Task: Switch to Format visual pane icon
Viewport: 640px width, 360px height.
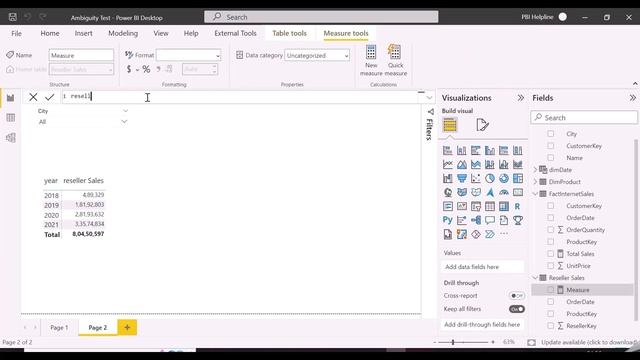Action: [482, 125]
